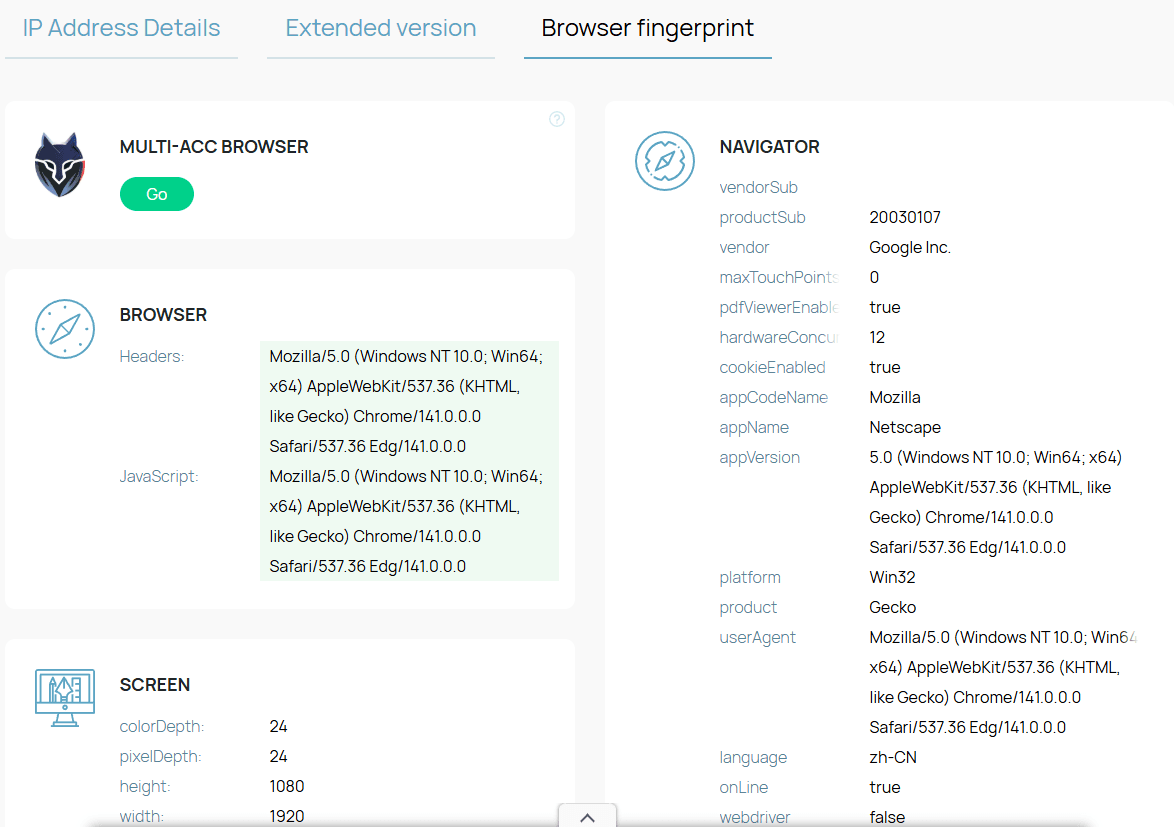Select the Browser fingerprint tab
Viewport: 1174px width, 827px height.
(x=647, y=28)
